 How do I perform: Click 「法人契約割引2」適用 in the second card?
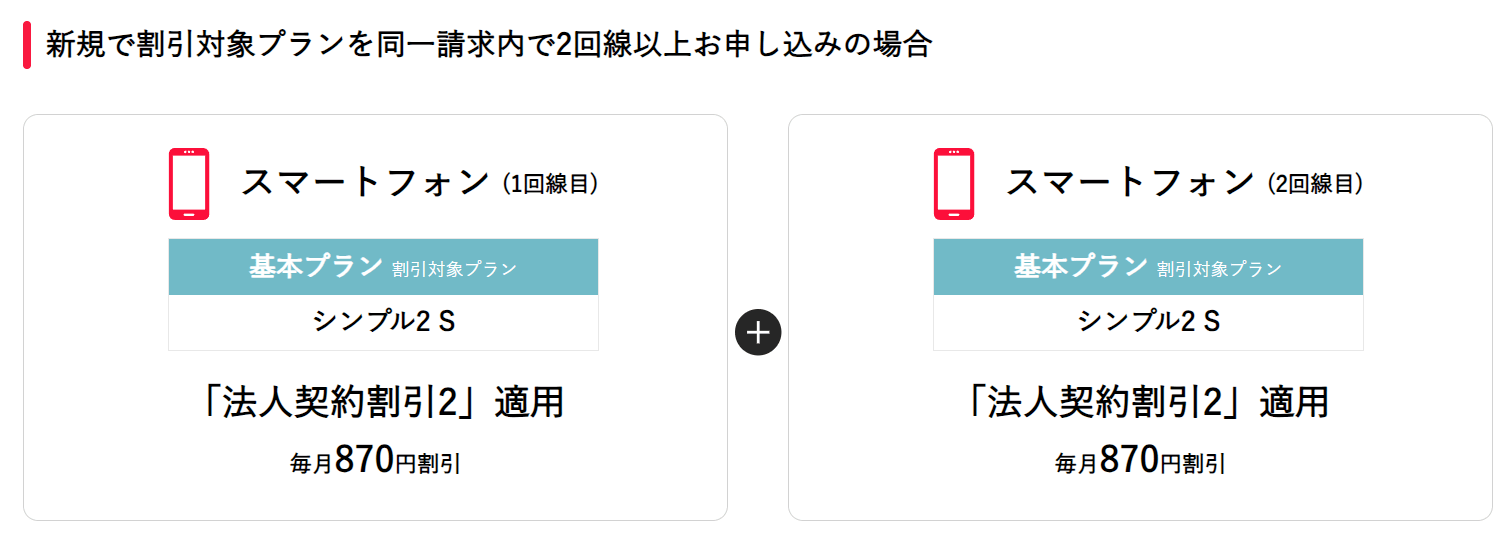[x=1146, y=402]
